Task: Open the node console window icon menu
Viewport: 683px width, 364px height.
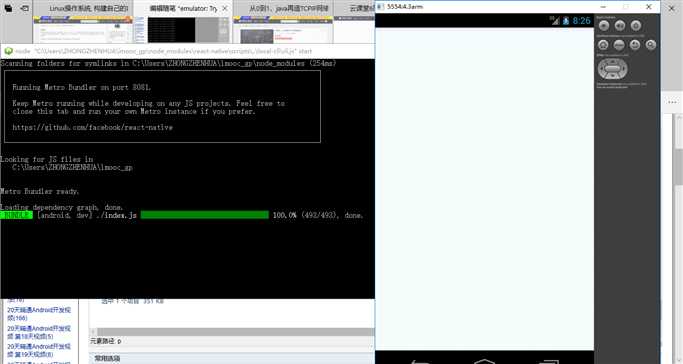Action: coord(8,51)
